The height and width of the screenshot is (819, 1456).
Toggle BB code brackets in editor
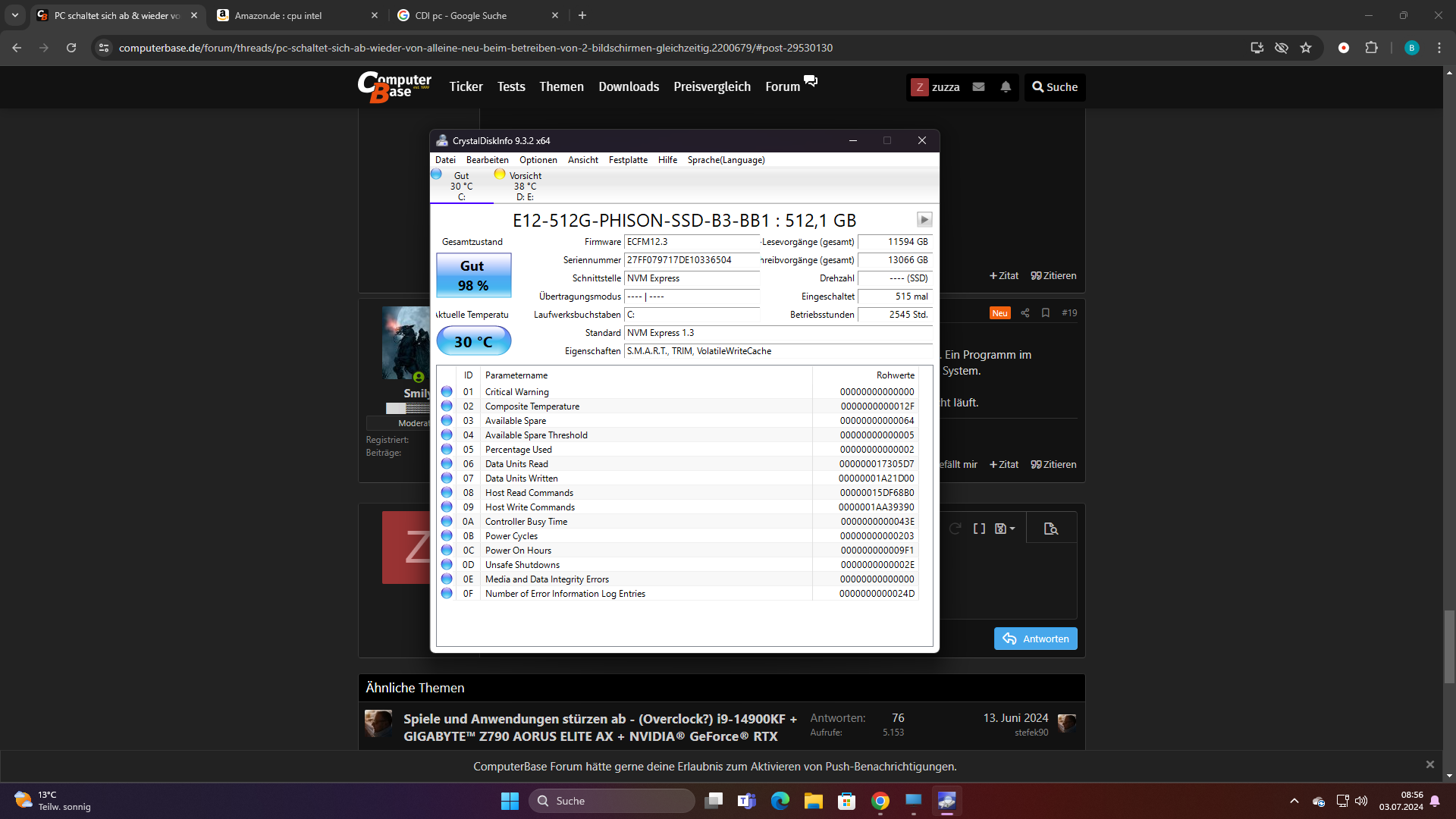[x=979, y=529]
